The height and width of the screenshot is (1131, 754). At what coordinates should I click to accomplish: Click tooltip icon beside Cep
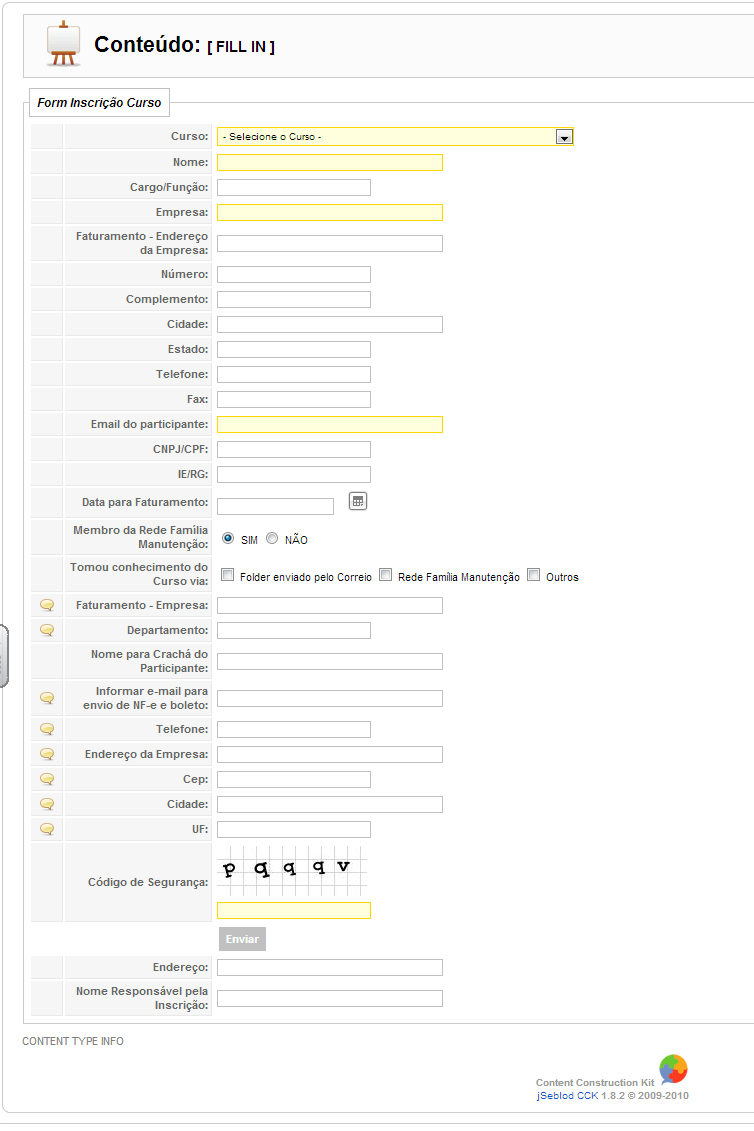(47, 779)
